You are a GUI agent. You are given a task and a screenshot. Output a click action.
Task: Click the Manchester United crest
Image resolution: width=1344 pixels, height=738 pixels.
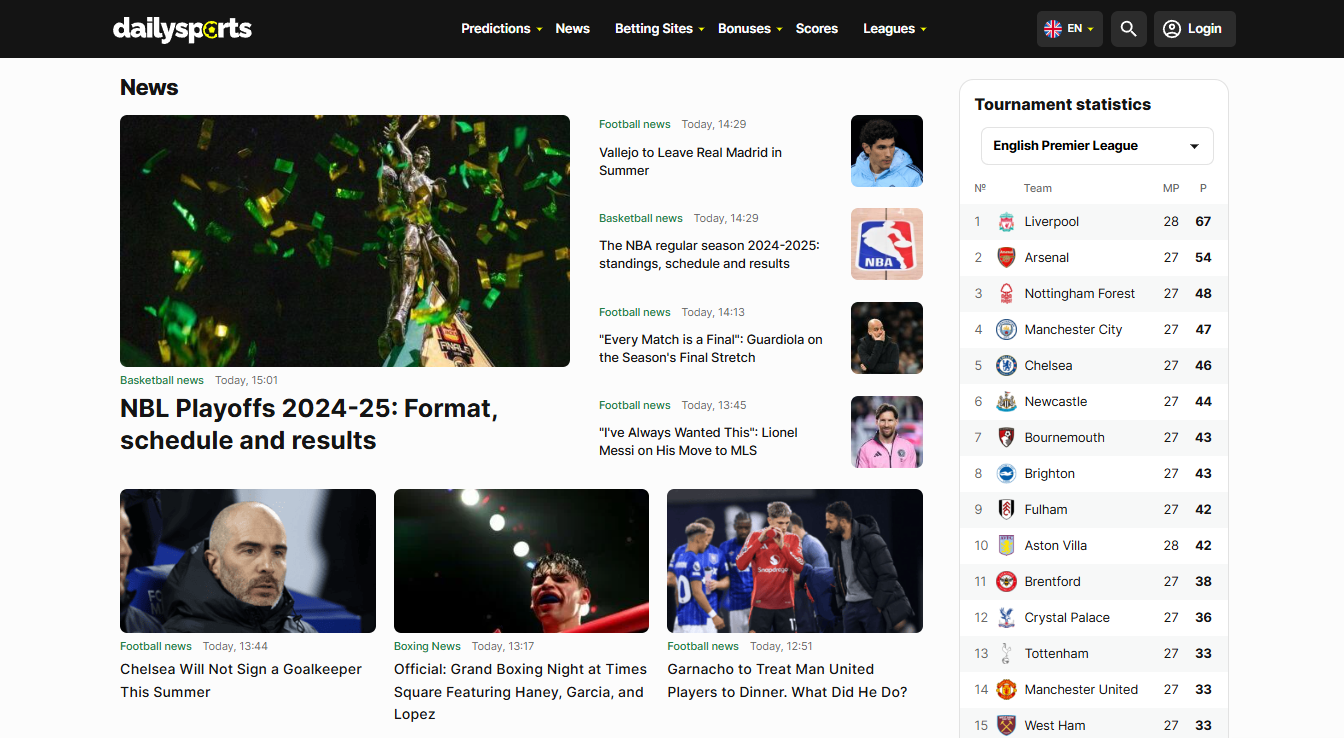[1006, 690]
